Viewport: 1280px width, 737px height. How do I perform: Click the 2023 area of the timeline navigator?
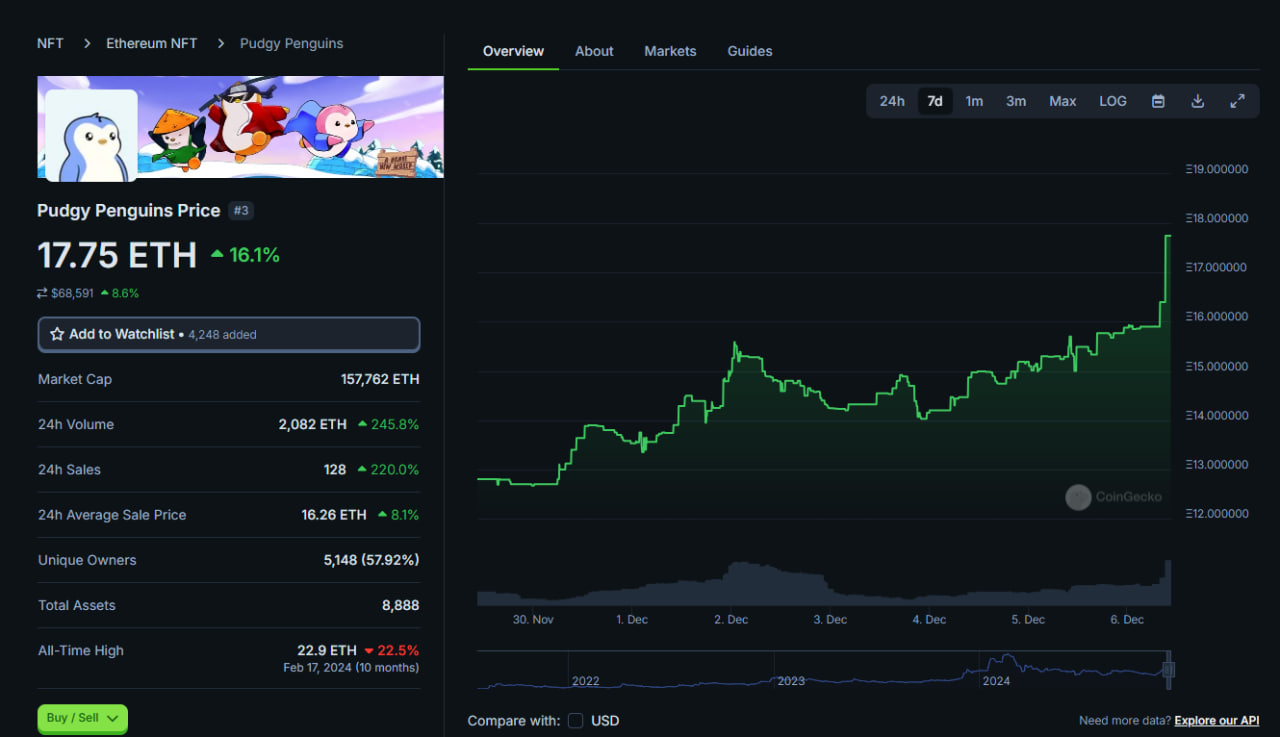[791, 681]
